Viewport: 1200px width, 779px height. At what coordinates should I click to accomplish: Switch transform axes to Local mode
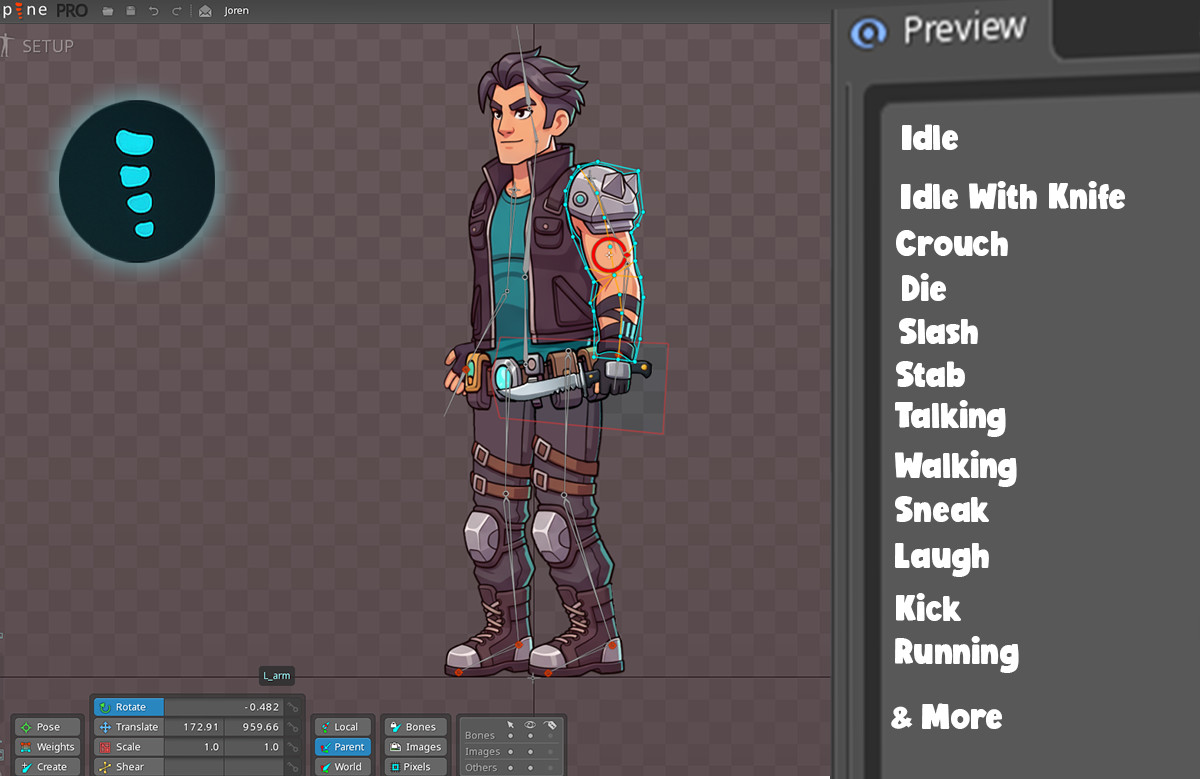tap(342, 727)
